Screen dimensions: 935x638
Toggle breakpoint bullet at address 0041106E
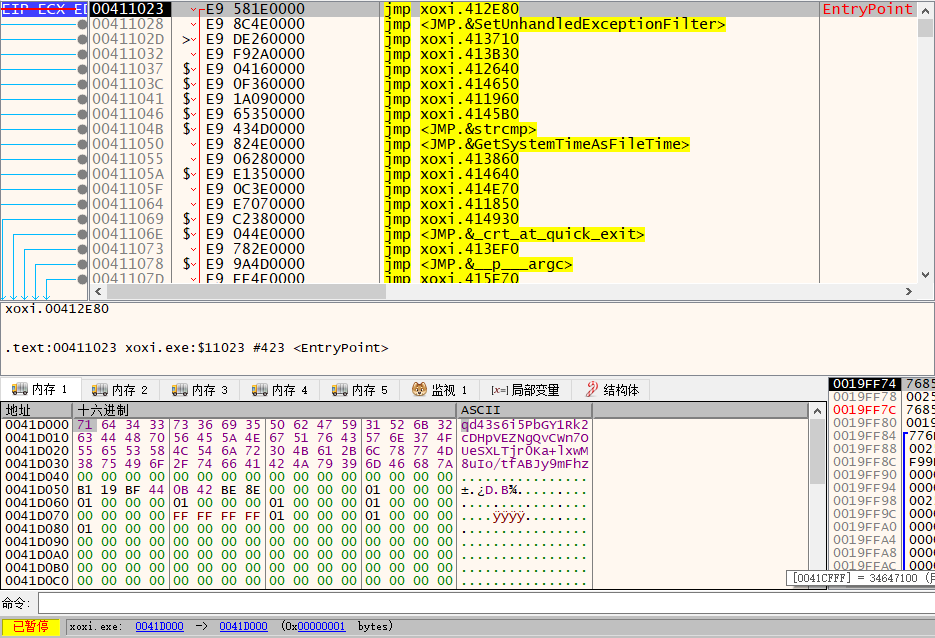point(82,234)
